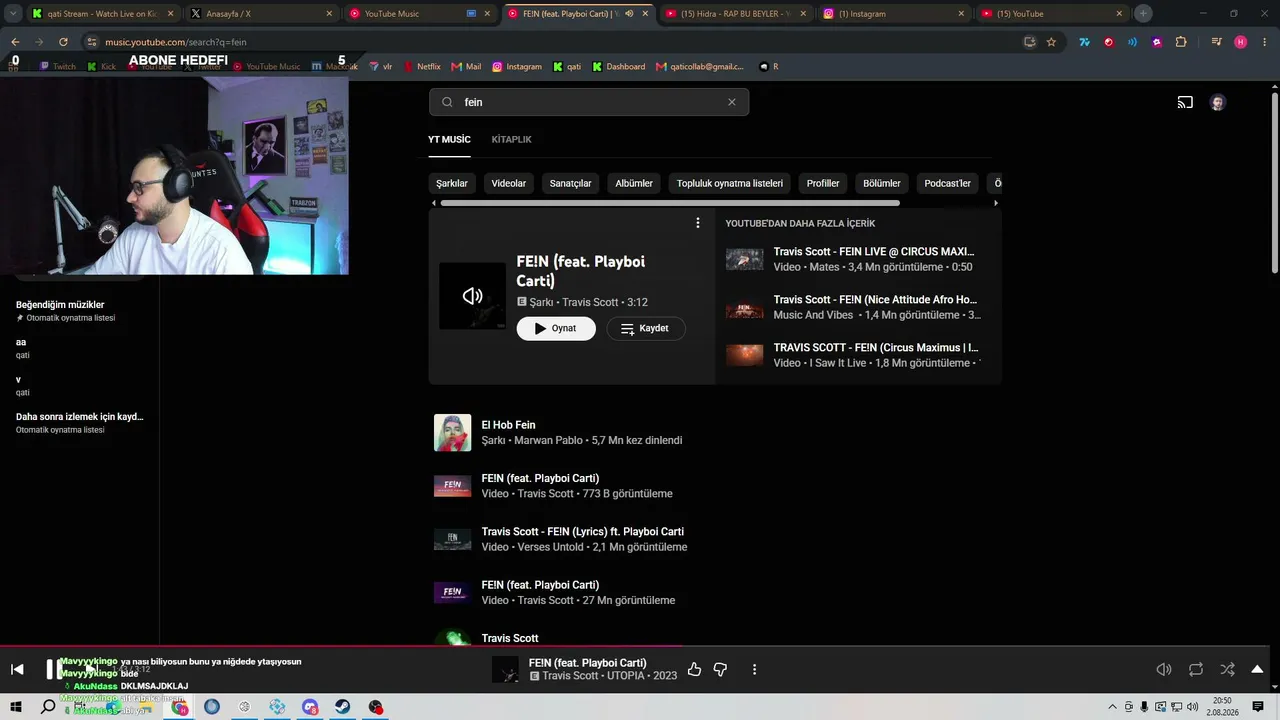The height and width of the screenshot is (720, 1280).
Task: Expand the now playing page arrow
Action: click(x=1257, y=669)
